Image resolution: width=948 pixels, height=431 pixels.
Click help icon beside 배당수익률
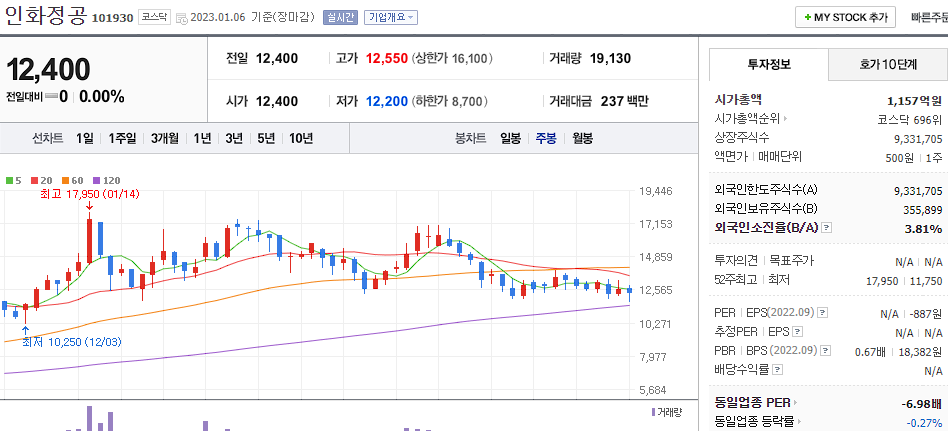pos(778,369)
